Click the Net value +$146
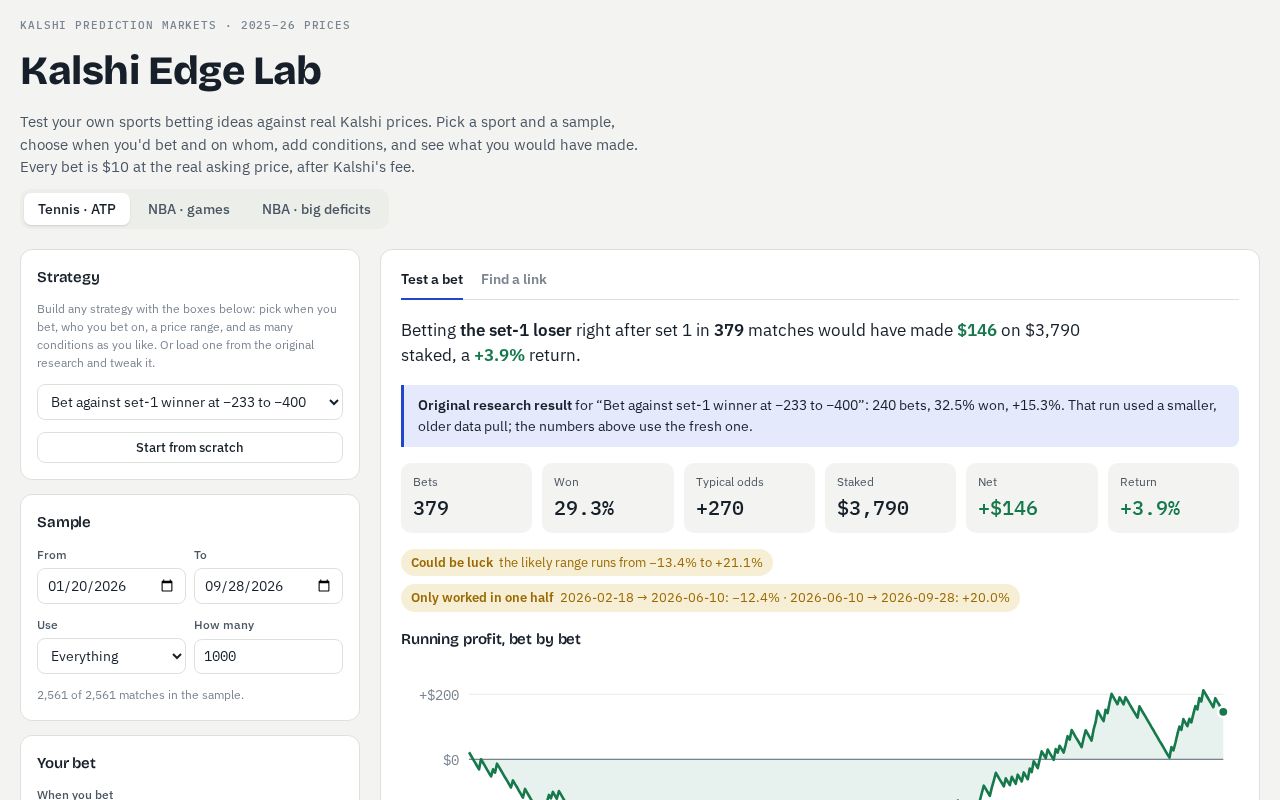The height and width of the screenshot is (800, 1280). coord(1008,508)
